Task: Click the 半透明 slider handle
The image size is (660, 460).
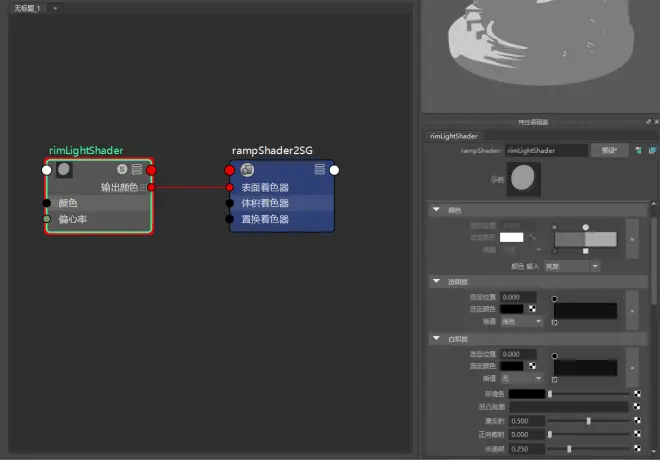Action: [569, 449]
